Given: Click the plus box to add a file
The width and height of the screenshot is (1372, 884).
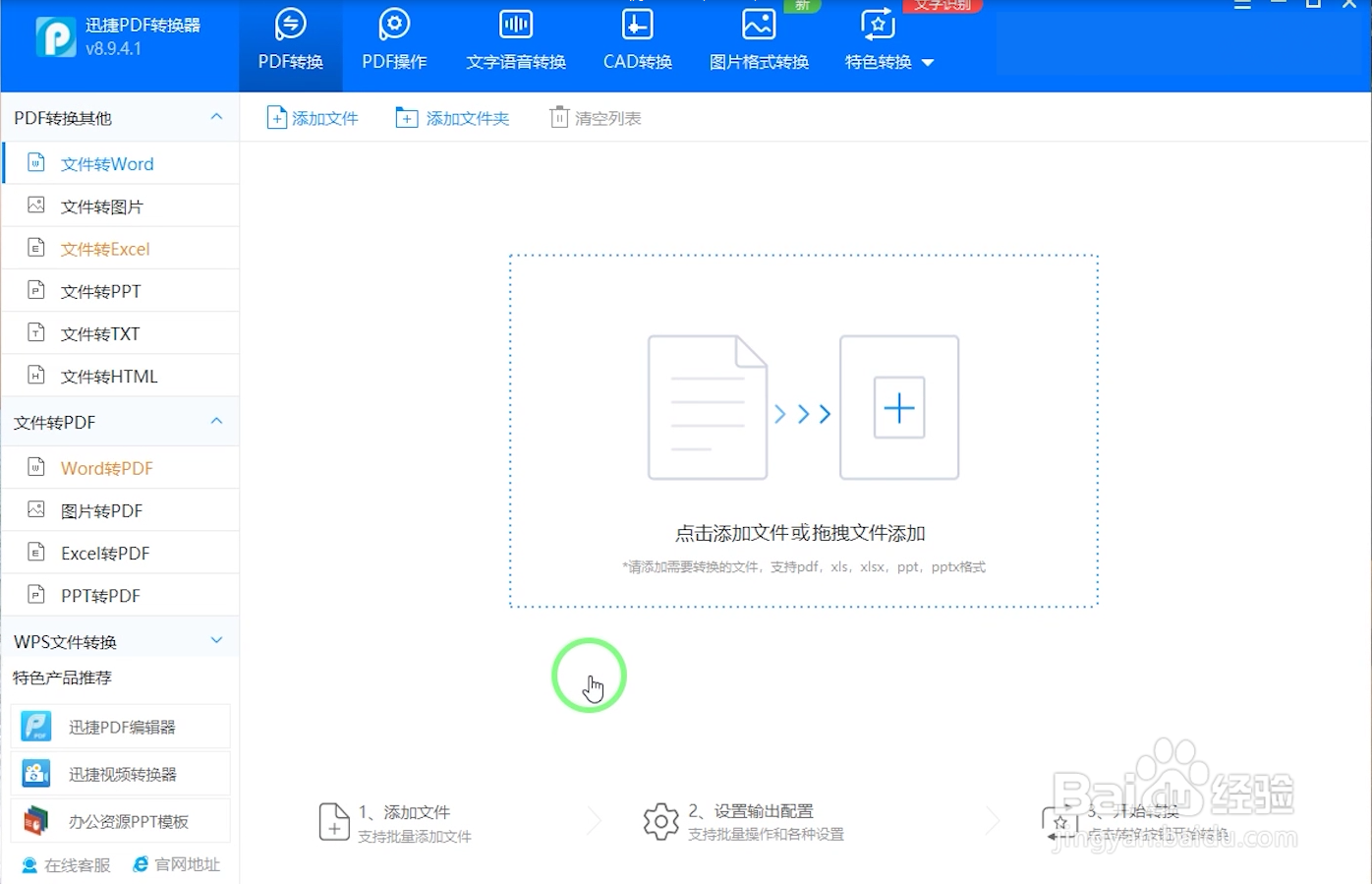Looking at the screenshot, I should [x=899, y=407].
